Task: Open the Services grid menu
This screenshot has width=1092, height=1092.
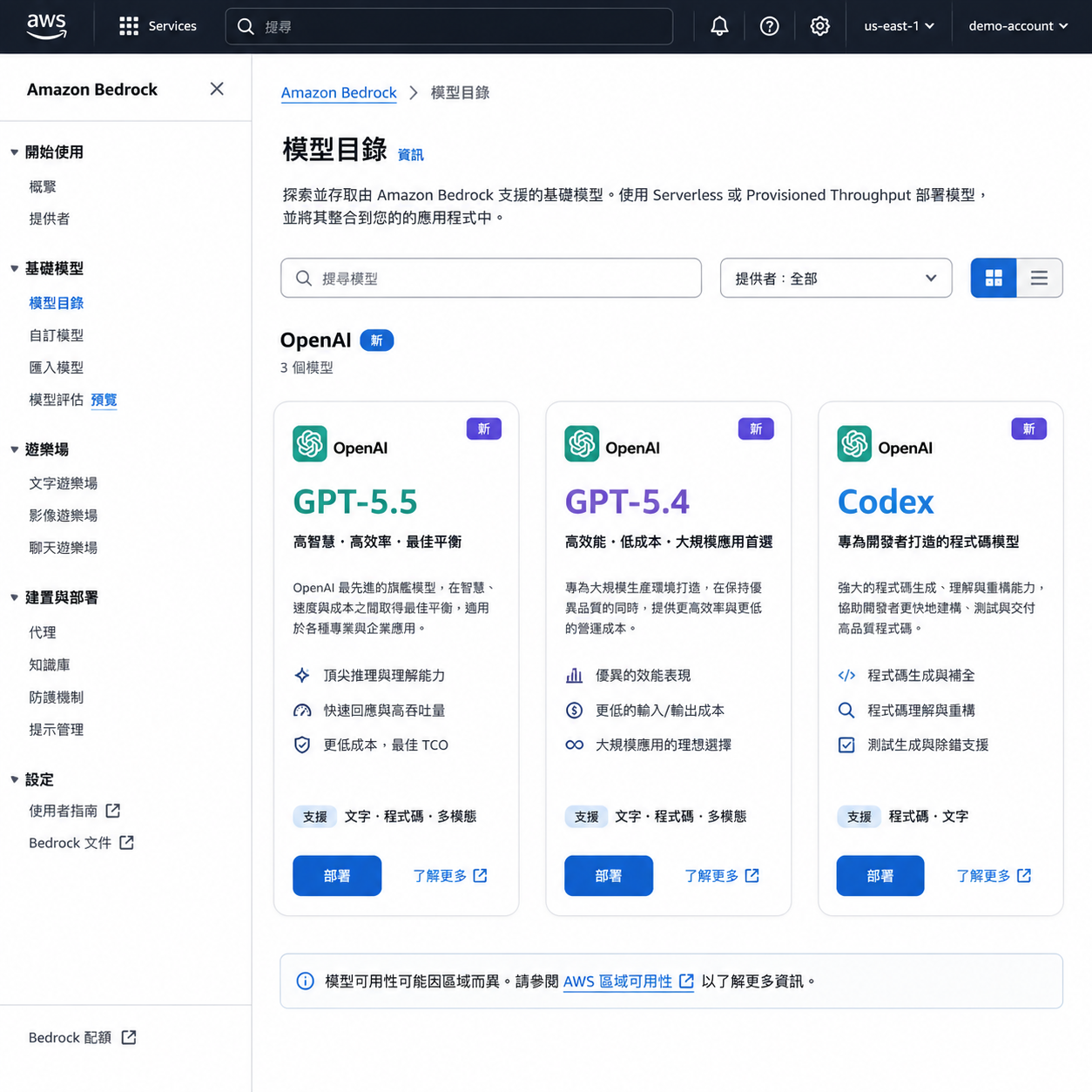Action: coord(157,26)
